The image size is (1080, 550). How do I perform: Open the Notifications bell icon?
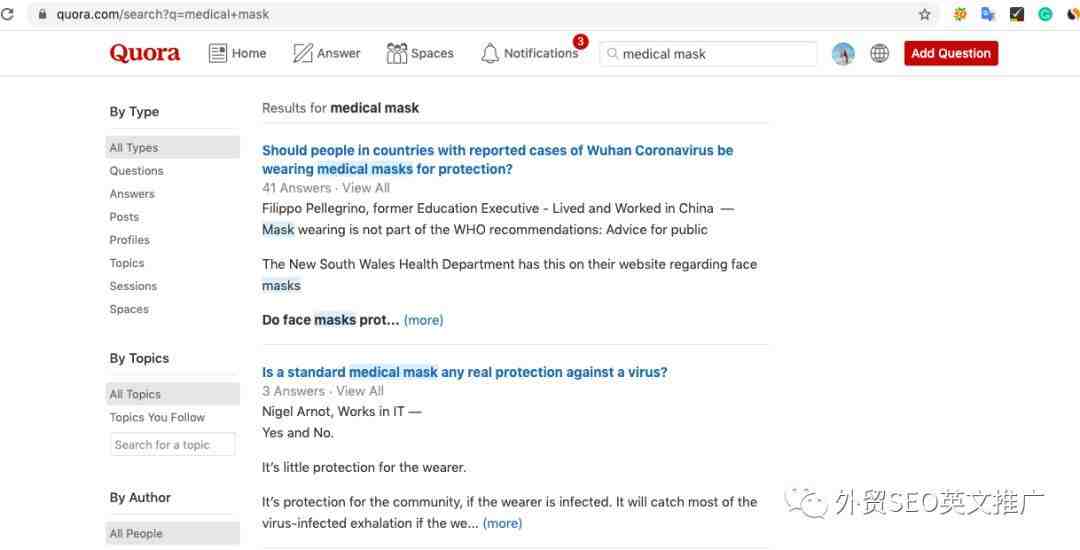click(490, 54)
